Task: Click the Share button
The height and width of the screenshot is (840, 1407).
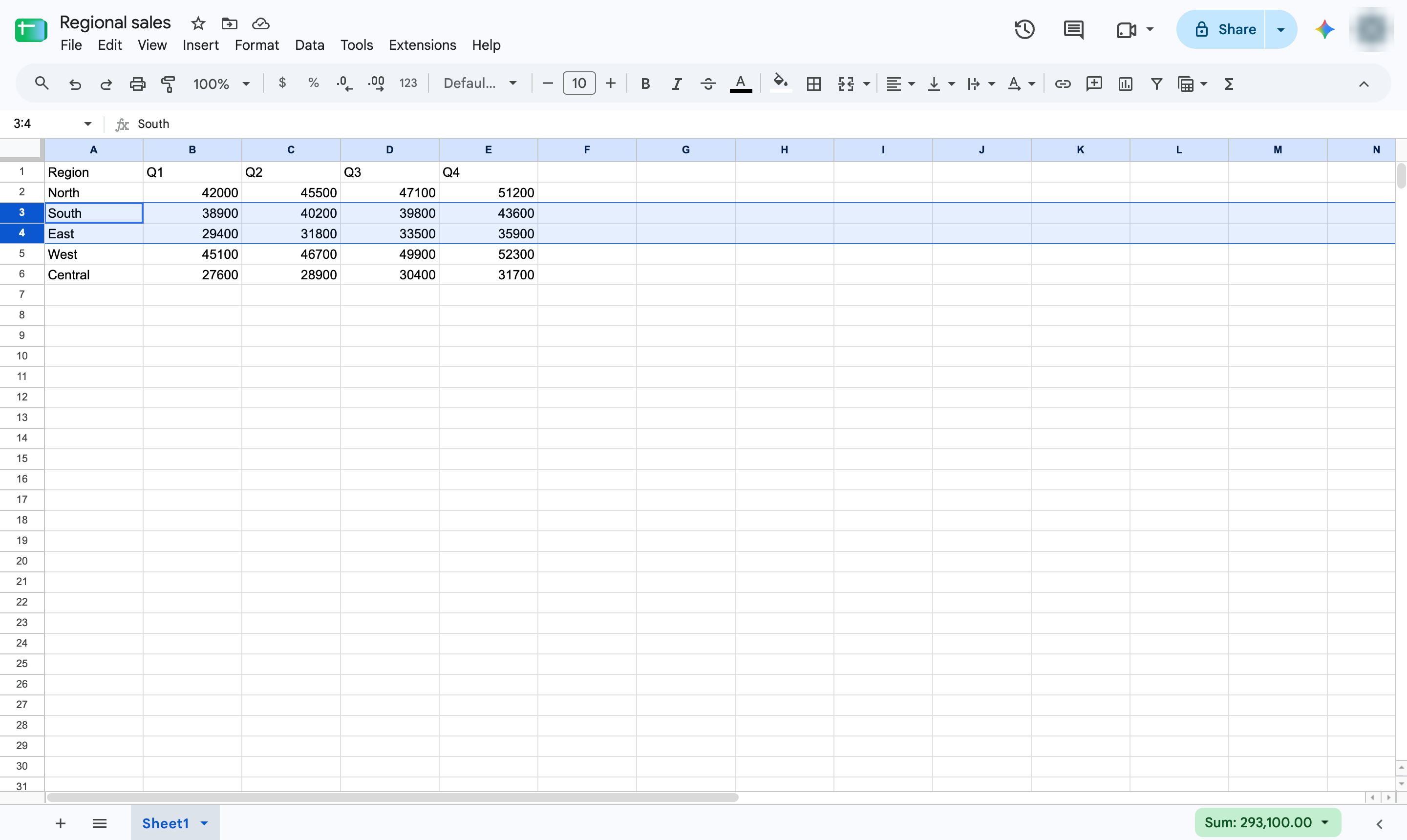Action: [x=1221, y=29]
